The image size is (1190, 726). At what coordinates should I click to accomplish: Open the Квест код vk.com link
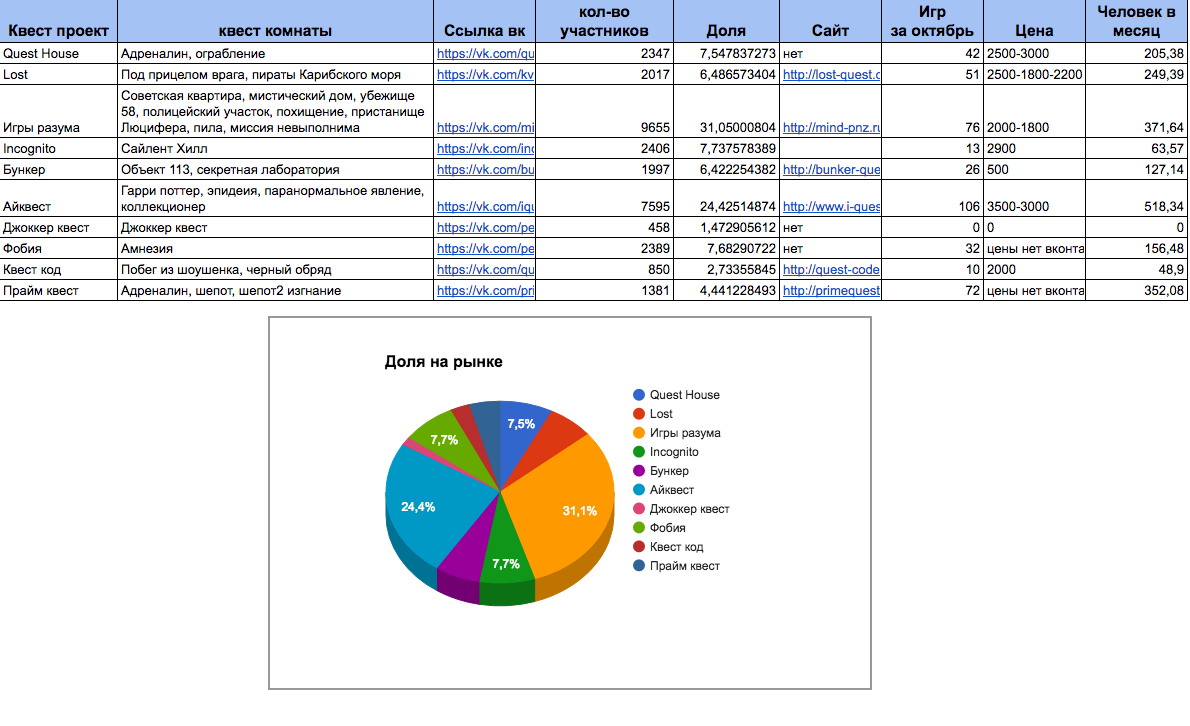click(x=486, y=270)
